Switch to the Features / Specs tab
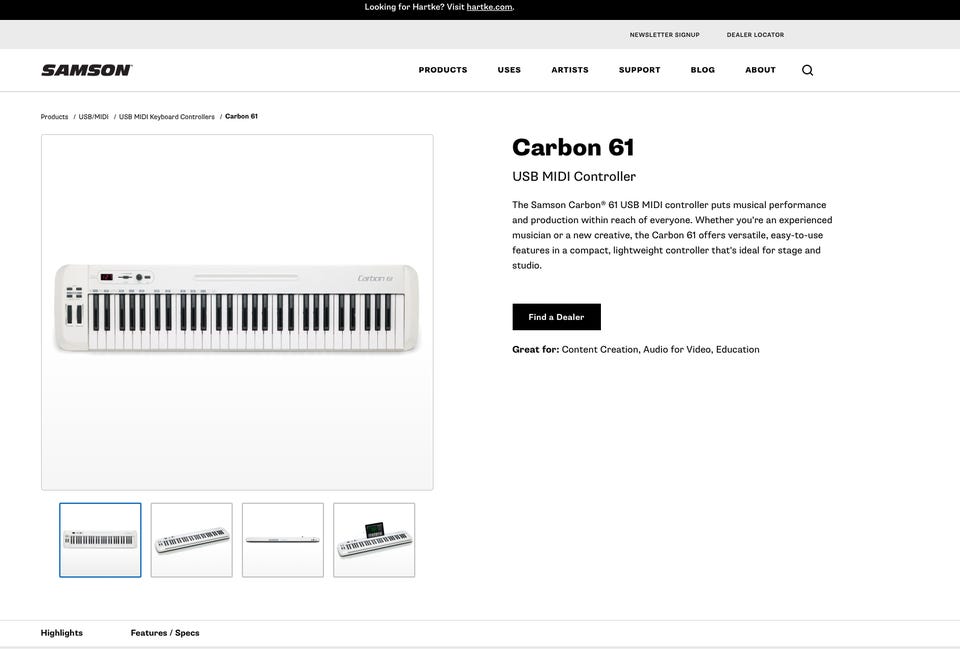Screen dimensions: 960x649 click(165, 632)
